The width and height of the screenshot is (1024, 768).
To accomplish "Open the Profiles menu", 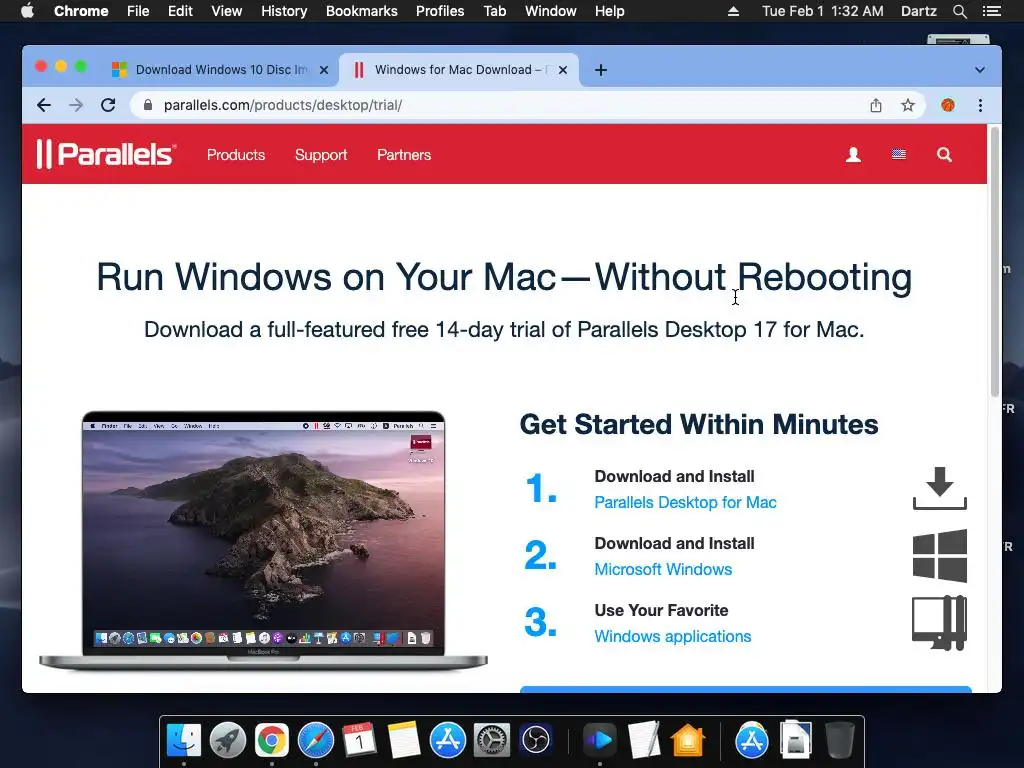I will coord(440,11).
